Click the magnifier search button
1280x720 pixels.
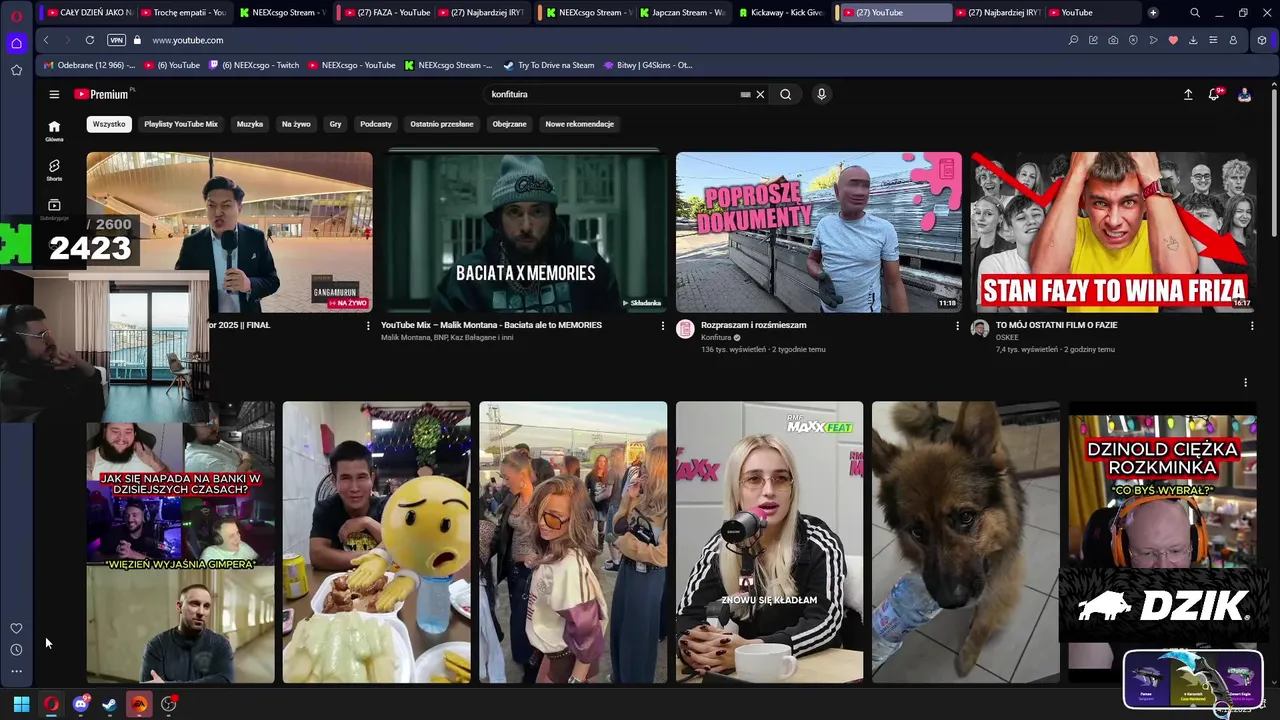click(x=785, y=94)
